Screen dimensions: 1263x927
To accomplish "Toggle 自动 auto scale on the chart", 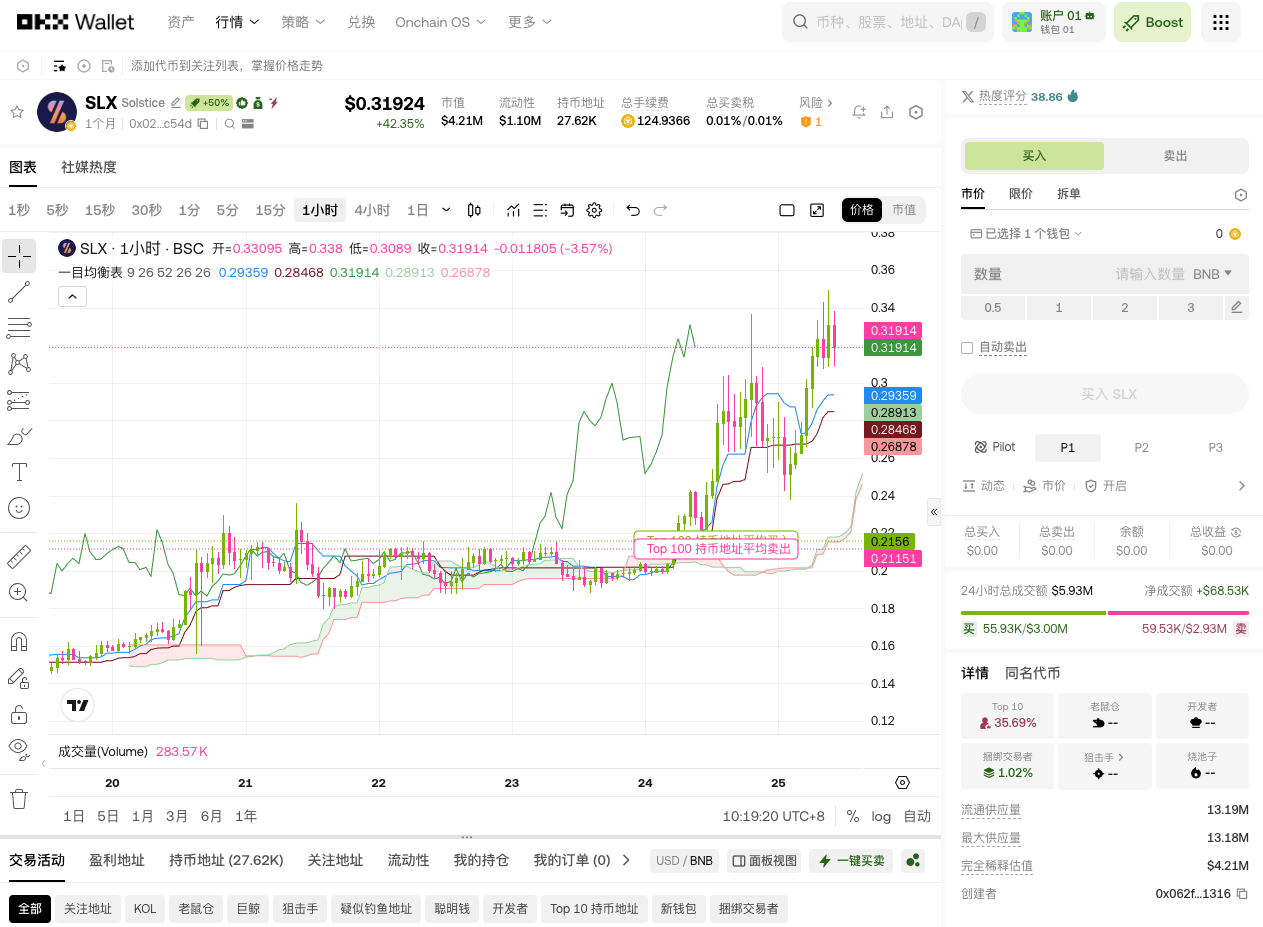I will [917, 816].
